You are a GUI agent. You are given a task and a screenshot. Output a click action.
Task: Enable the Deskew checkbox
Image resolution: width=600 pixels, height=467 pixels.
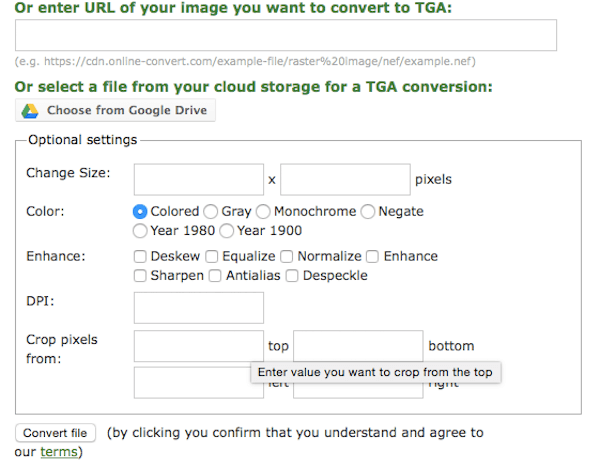point(141,256)
